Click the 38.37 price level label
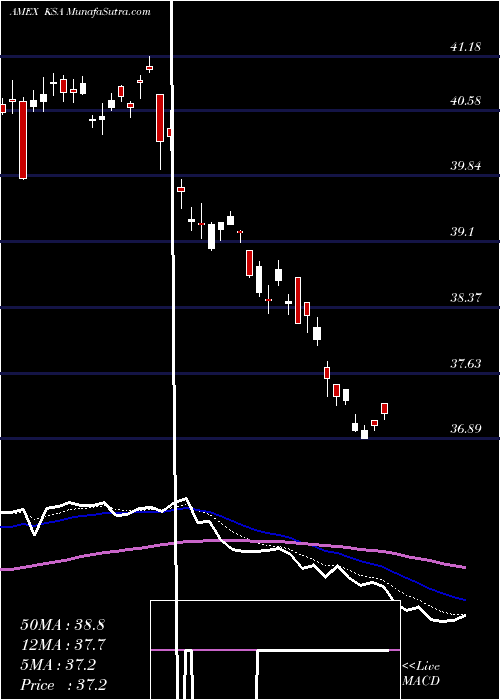 [x=466, y=297]
